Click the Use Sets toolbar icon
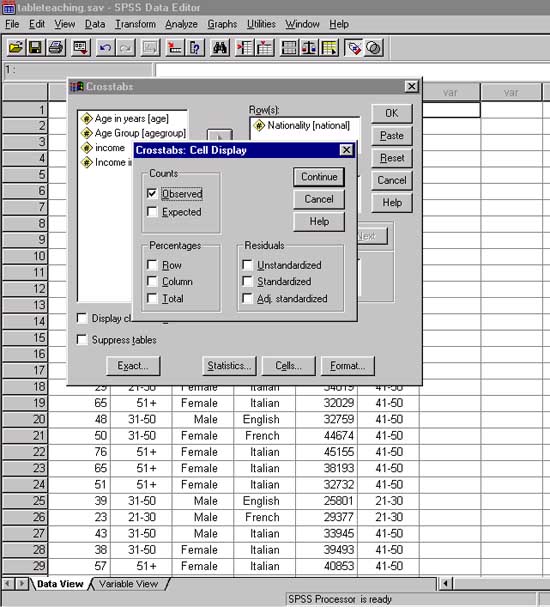The height and width of the screenshot is (607, 550). coord(374,48)
